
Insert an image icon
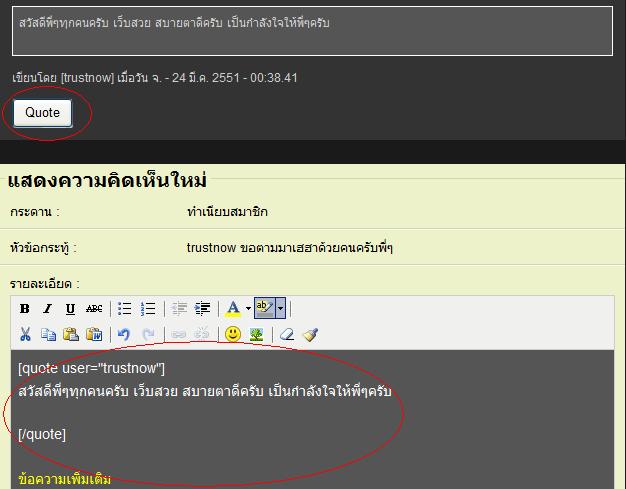click(x=256, y=334)
